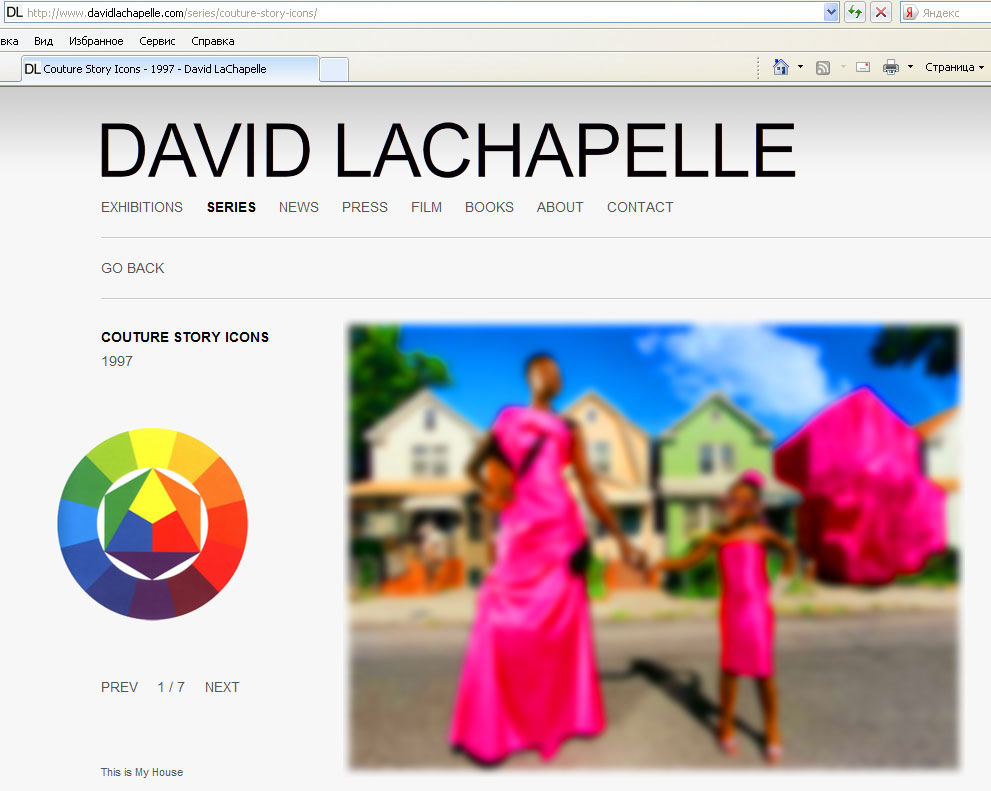Screen dimensions: 991x791
Task: Click the refresh page icon
Action: 854,12
